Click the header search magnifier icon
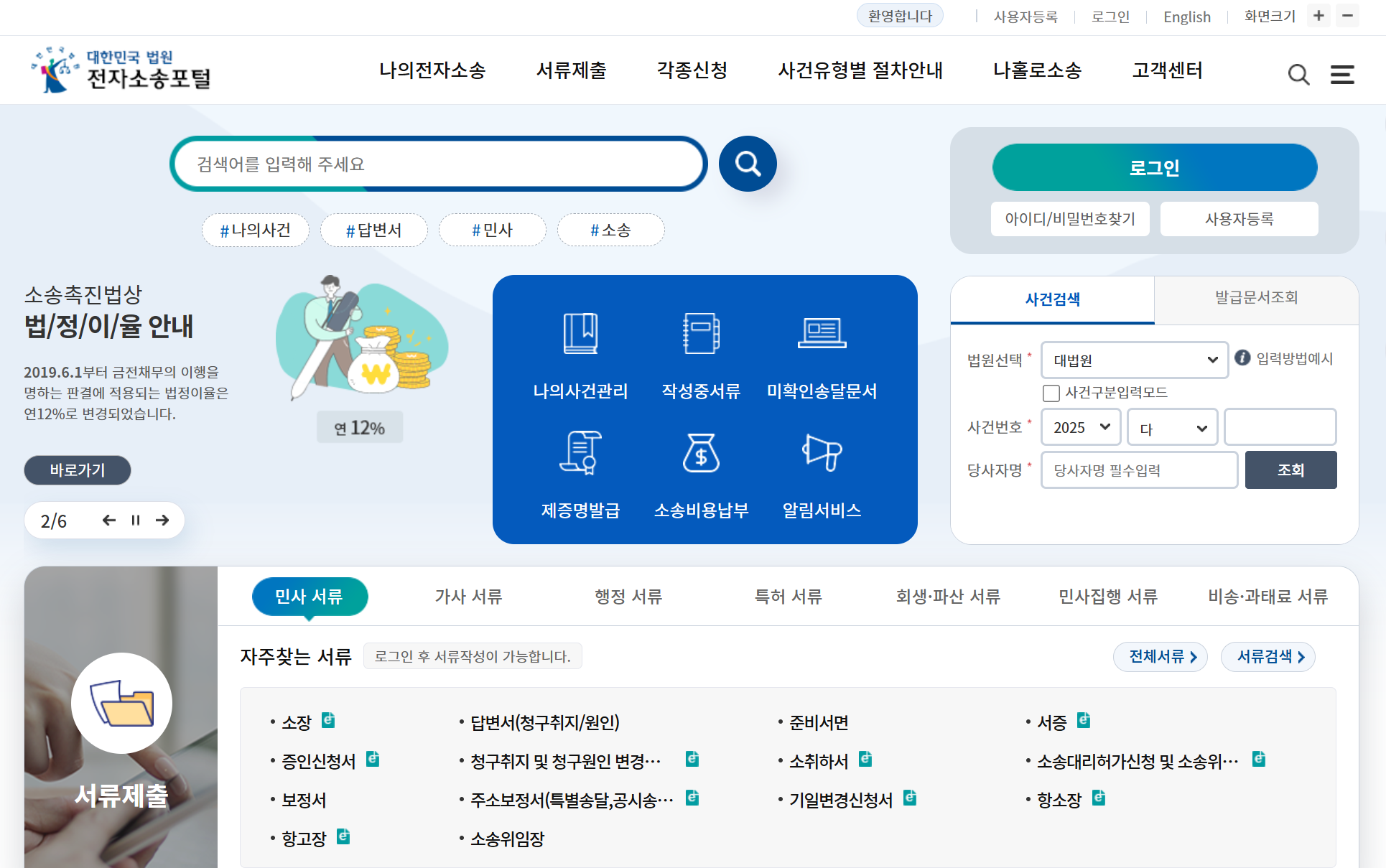This screenshot has height=868, width=1386. (x=1298, y=75)
